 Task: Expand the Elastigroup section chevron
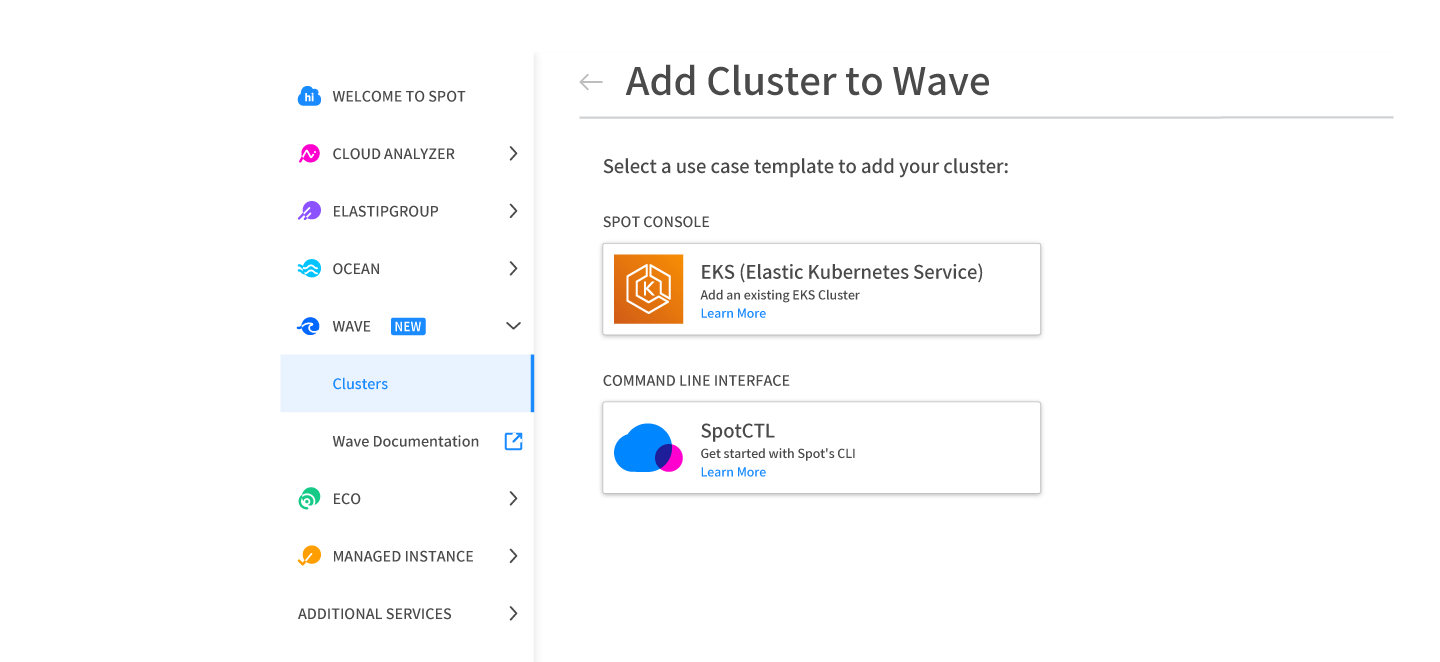pos(513,211)
